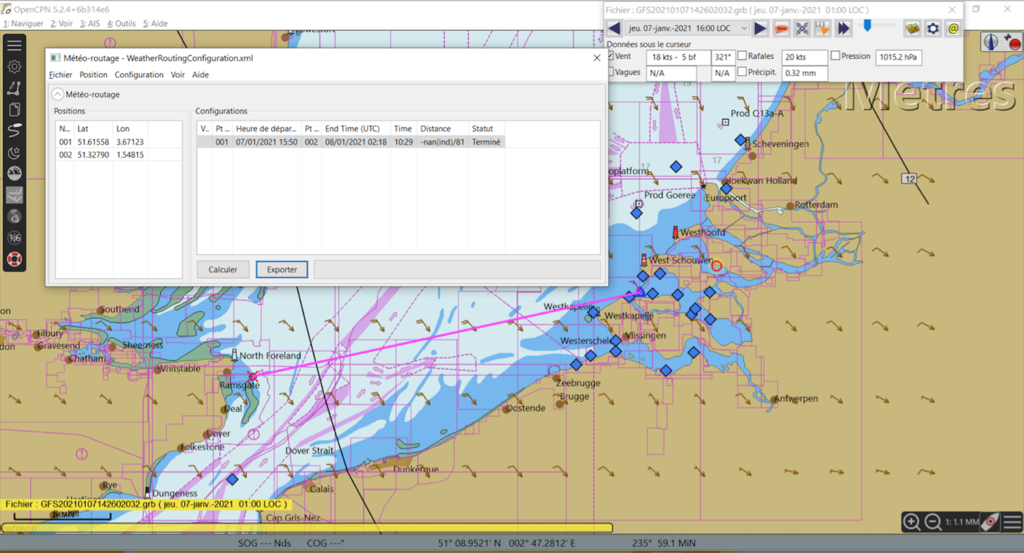Image resolution: width=1024 pixels, height=553 pixels.
Task: Toggle the GRIB plugin icon in left toolbar
Action: pos(14,195)
